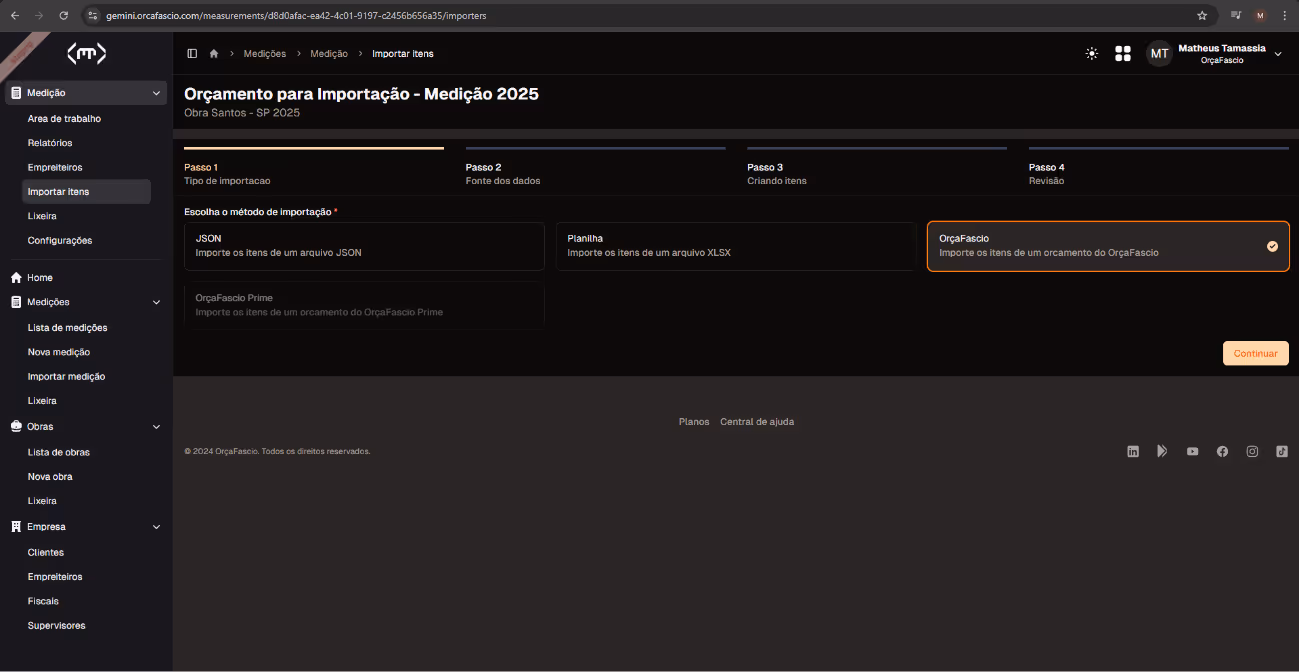Open Configurações in sidebar
This screenshot has width=1299, height=672.
(x=60, y=240)
